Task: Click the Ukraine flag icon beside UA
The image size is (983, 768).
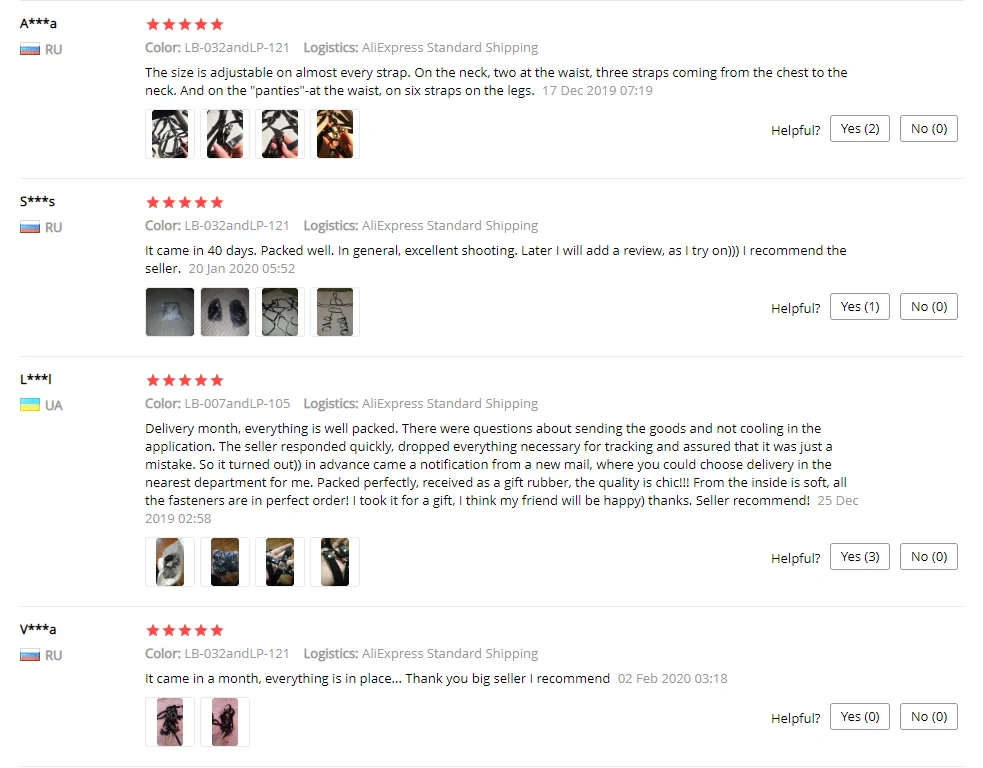Action: click(29, 405)
